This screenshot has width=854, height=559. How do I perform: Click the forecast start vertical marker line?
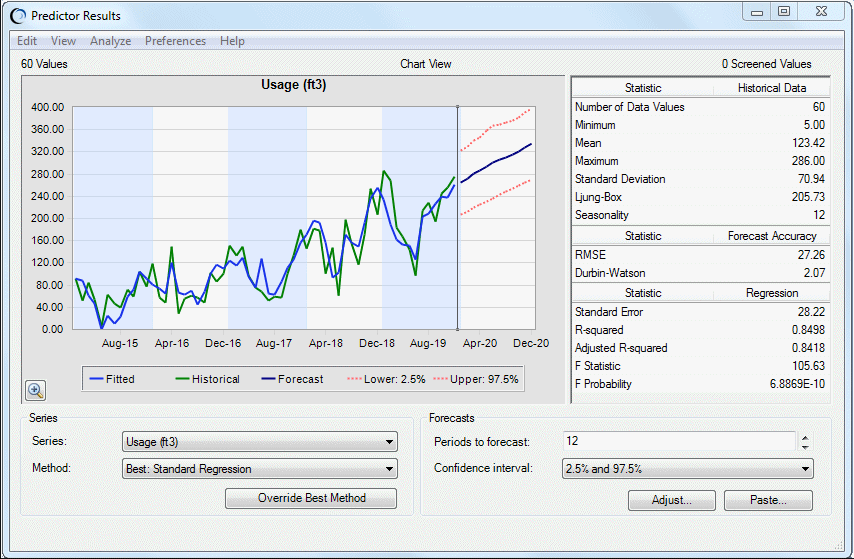pyautogui.click(x=458, y=218)
